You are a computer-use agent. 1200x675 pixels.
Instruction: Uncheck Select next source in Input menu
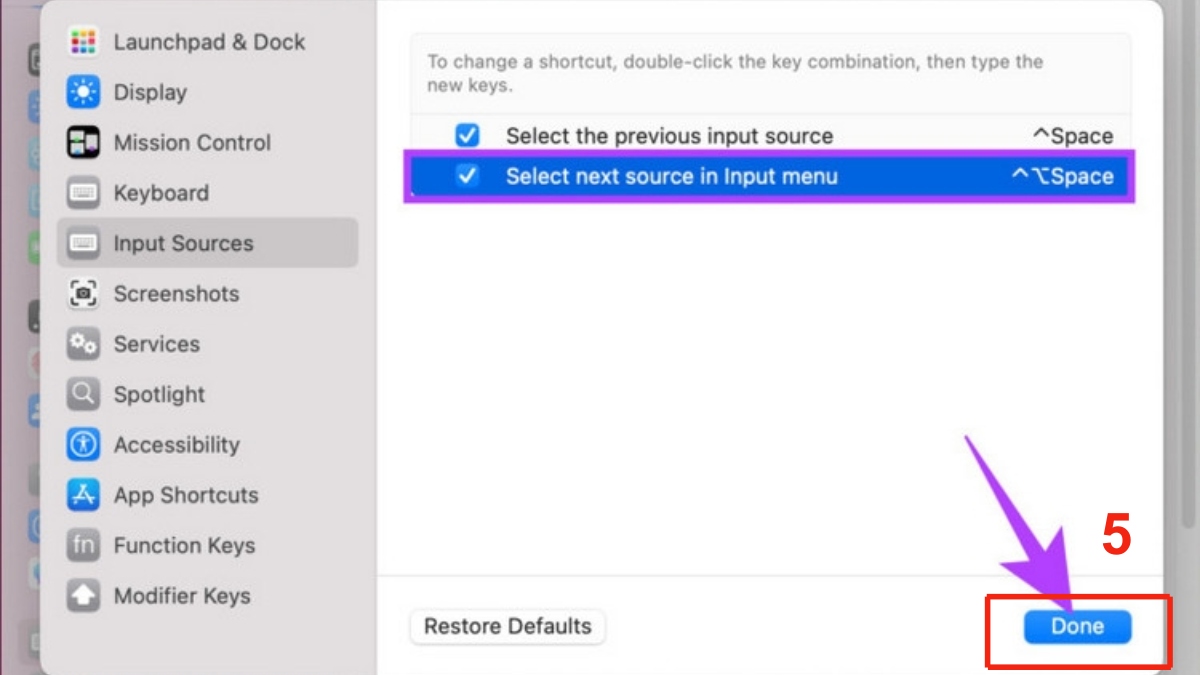tap(467, 176)
